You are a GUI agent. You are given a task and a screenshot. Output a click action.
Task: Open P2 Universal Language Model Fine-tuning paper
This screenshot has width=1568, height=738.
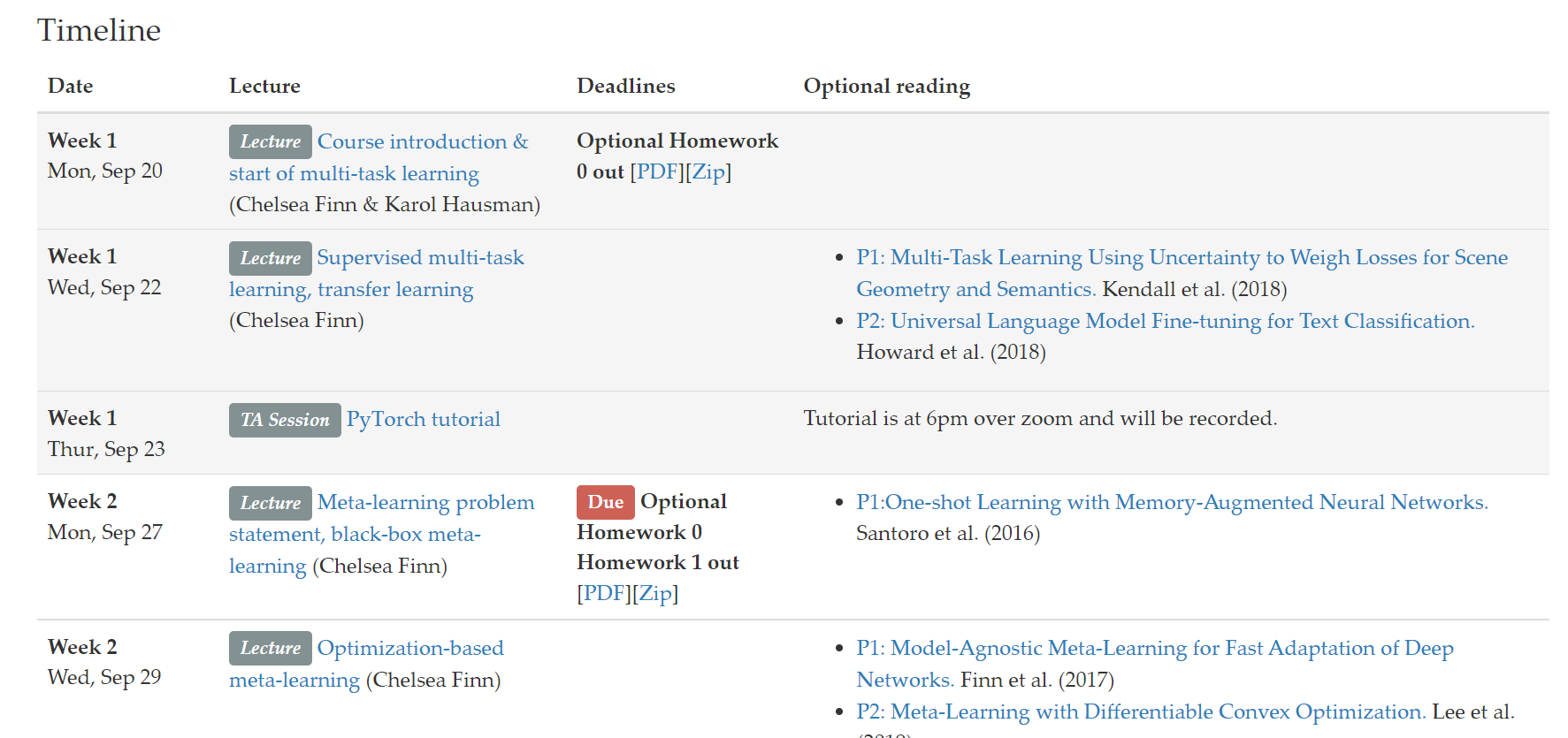click(1165, 322)
